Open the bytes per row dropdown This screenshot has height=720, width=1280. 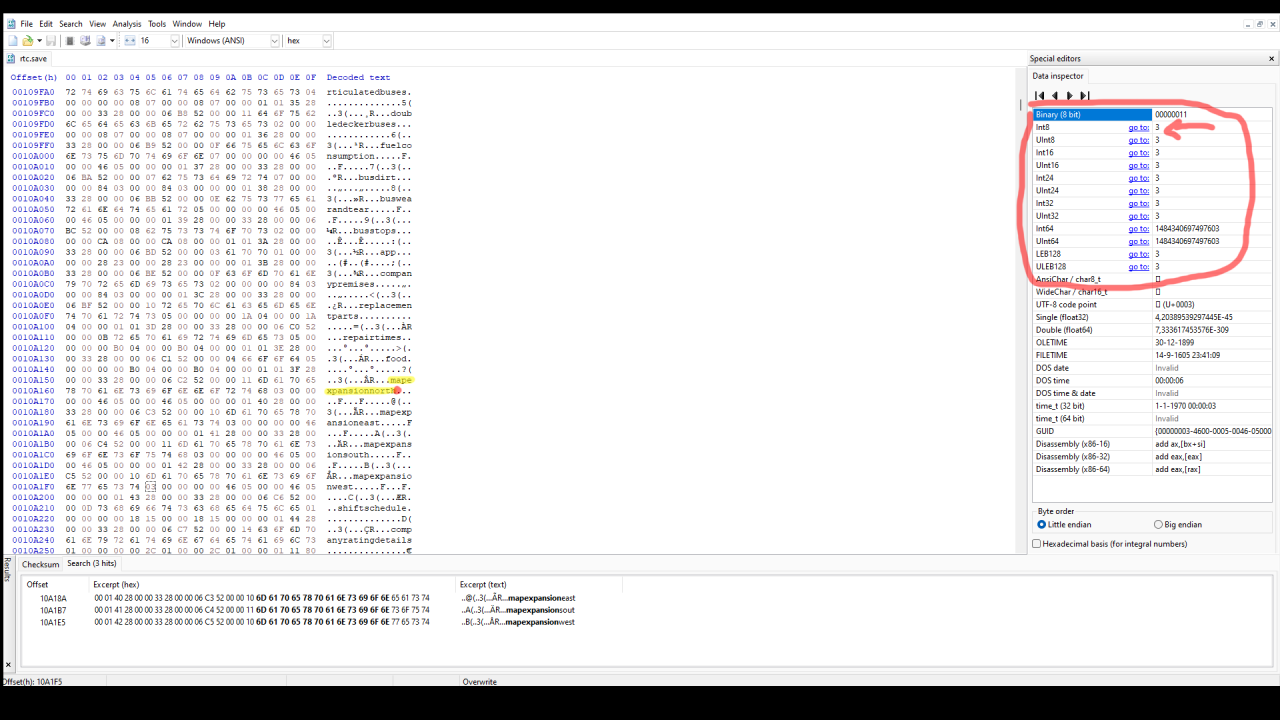point(174,41)
